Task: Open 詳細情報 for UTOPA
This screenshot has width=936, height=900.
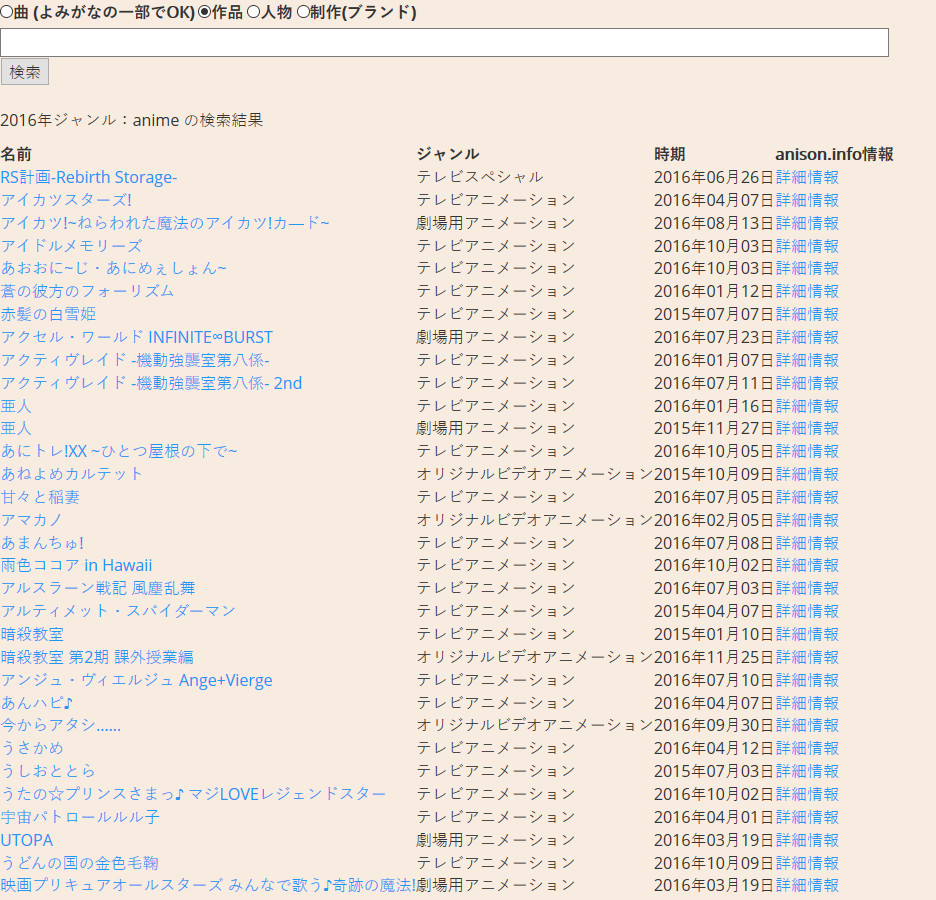Action: pyautogui.click(x=807, y=840)
